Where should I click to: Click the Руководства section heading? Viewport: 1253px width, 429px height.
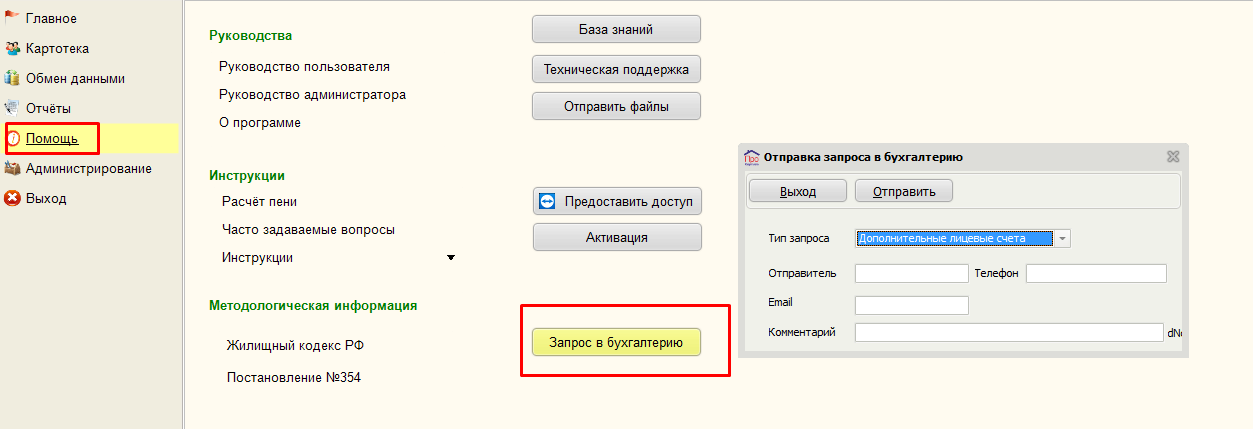pyautogui.click(x=251, y=35)
